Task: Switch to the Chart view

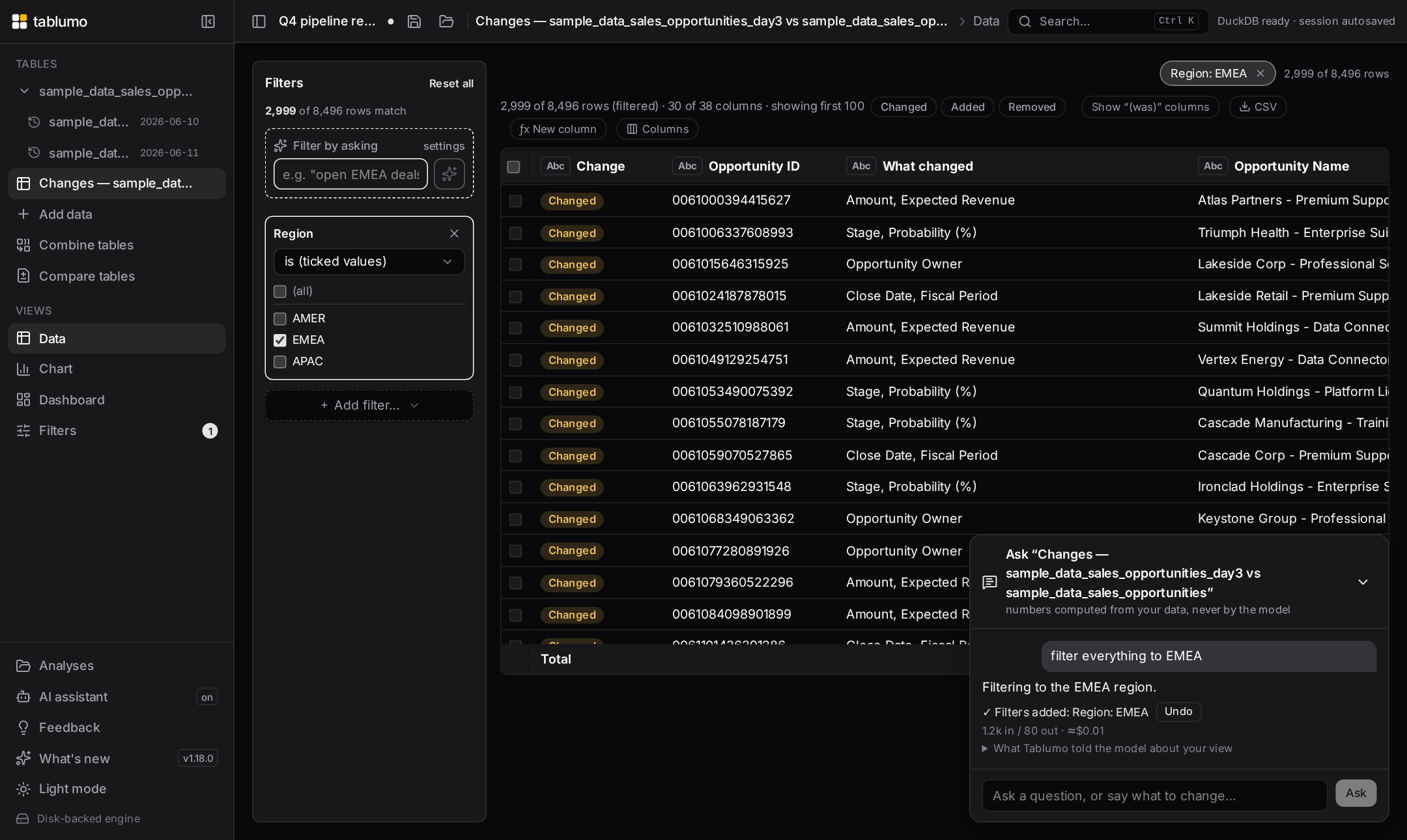Action: pos(117,369)
